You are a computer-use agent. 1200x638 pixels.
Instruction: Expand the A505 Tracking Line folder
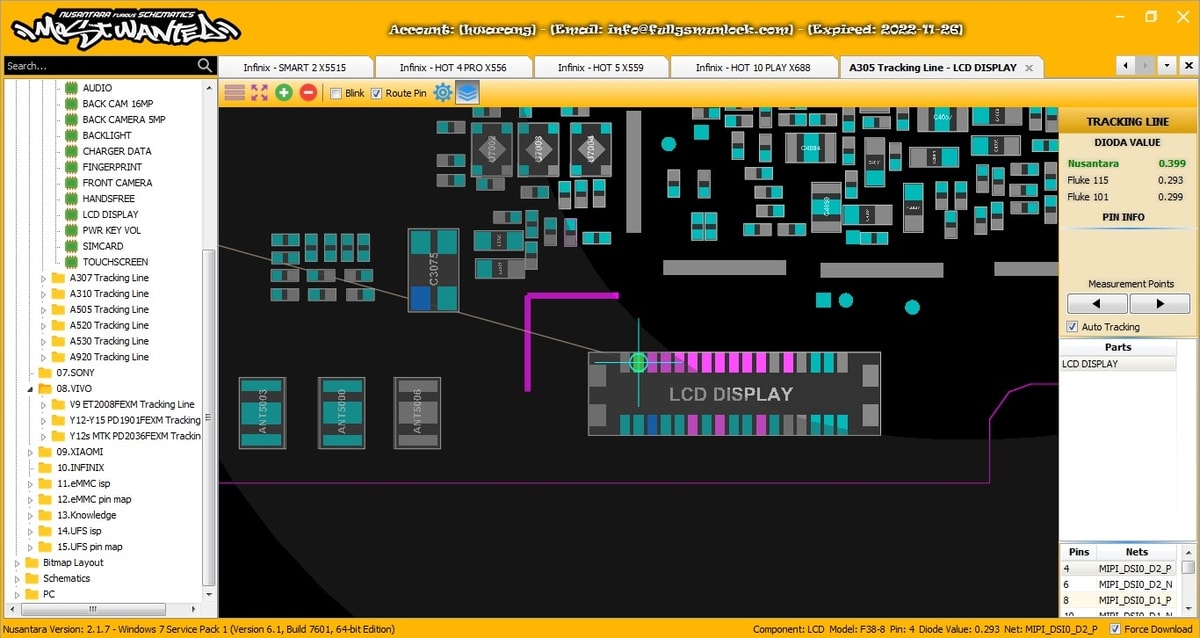click(43, 310)
